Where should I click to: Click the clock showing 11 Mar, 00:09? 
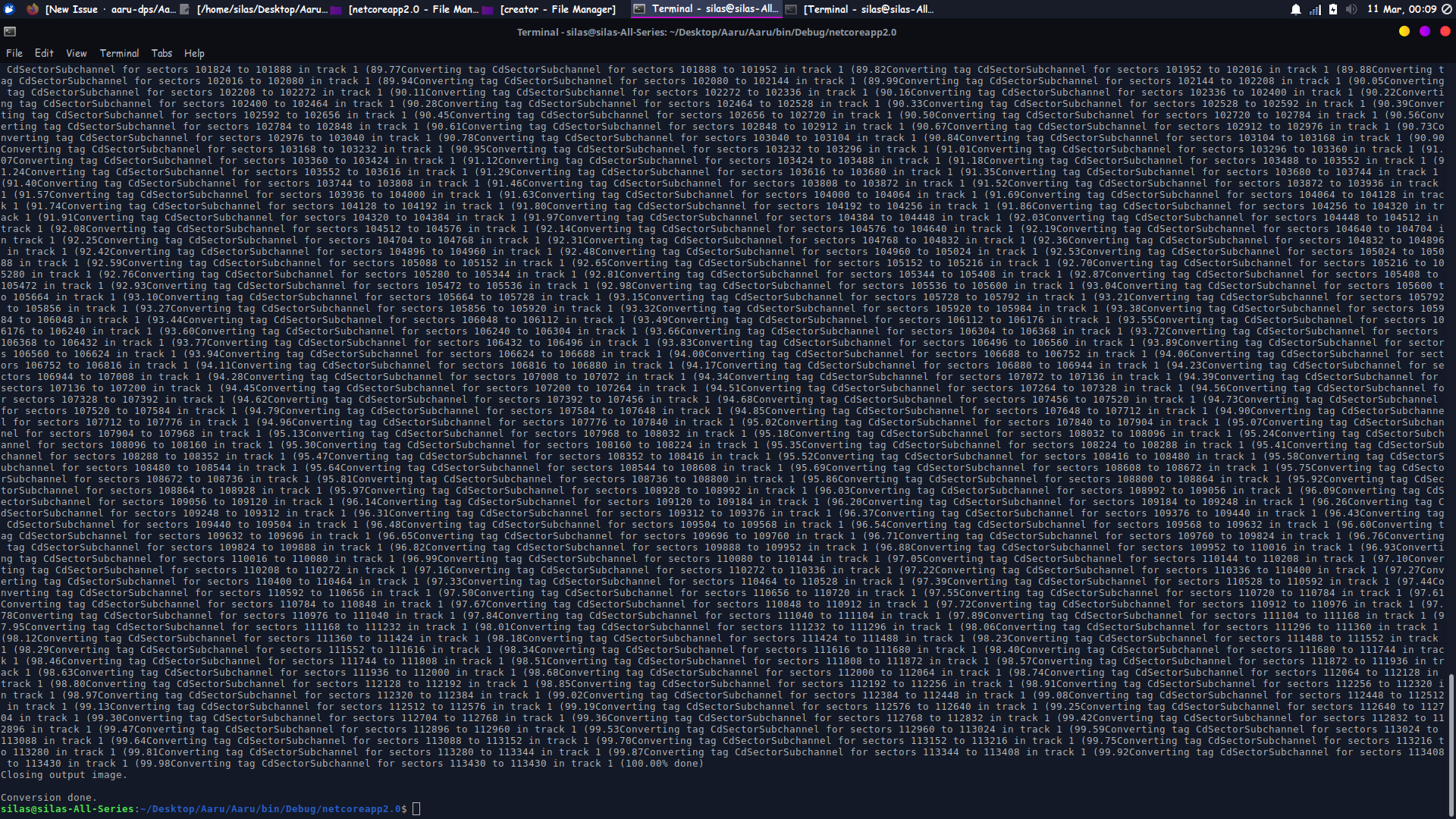(x=1401, y=9)
